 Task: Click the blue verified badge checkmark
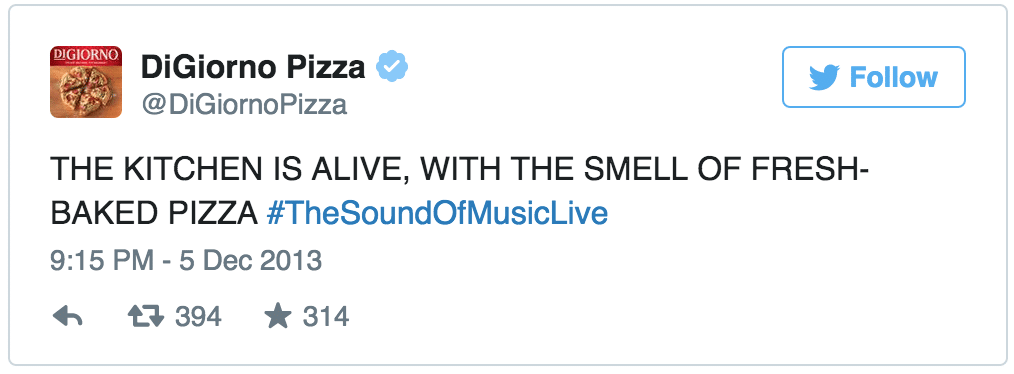(x=392, y=66)
